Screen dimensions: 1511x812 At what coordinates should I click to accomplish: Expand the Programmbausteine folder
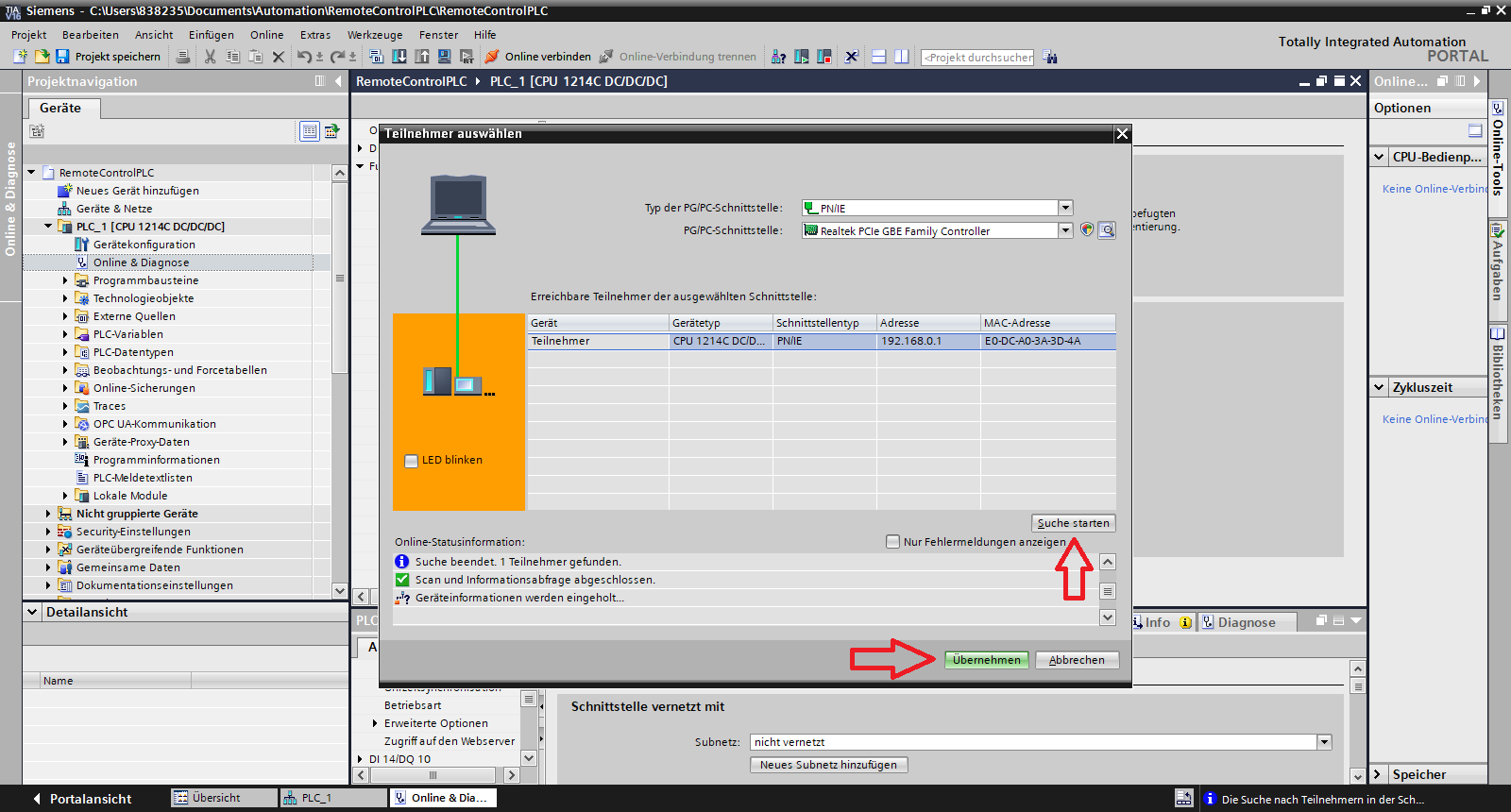[x=65, y=280]
